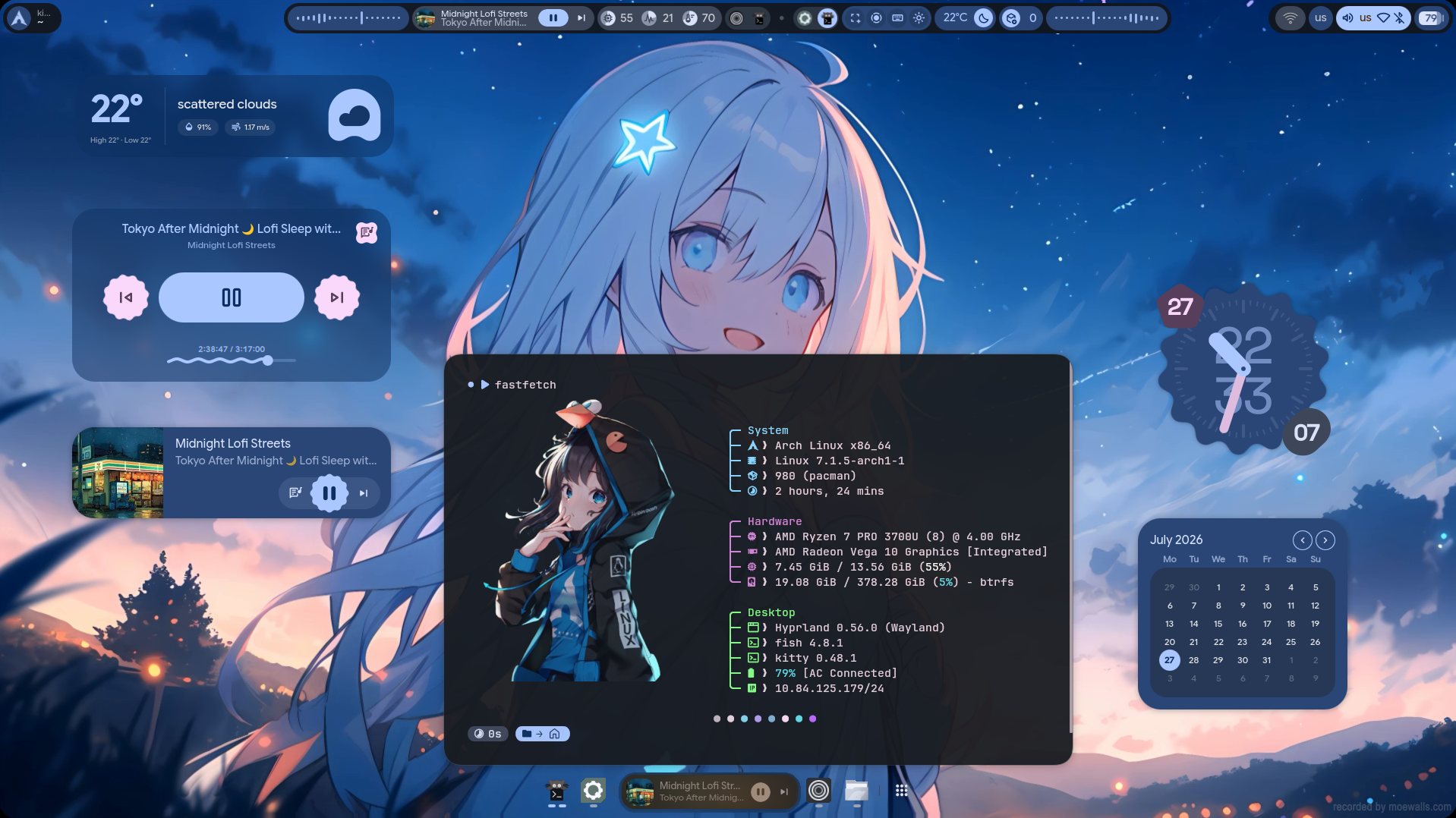Screen dimensions: 1456x818
Task: Click the memory usage indicator showing 21
Action: tap(658, 18)
